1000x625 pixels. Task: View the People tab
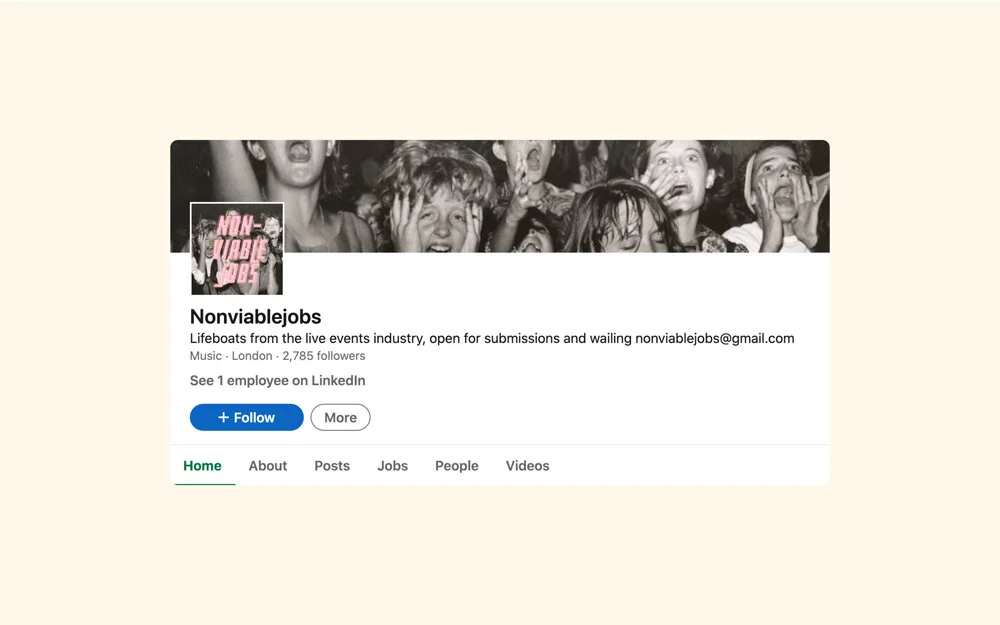tap(457, 466)
